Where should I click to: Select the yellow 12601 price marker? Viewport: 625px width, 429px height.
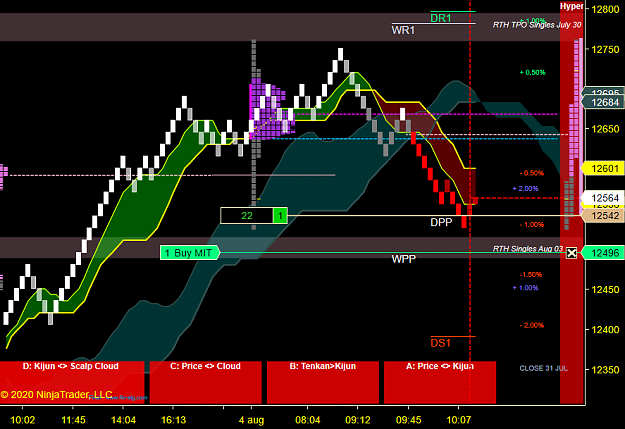click(603, 168)
